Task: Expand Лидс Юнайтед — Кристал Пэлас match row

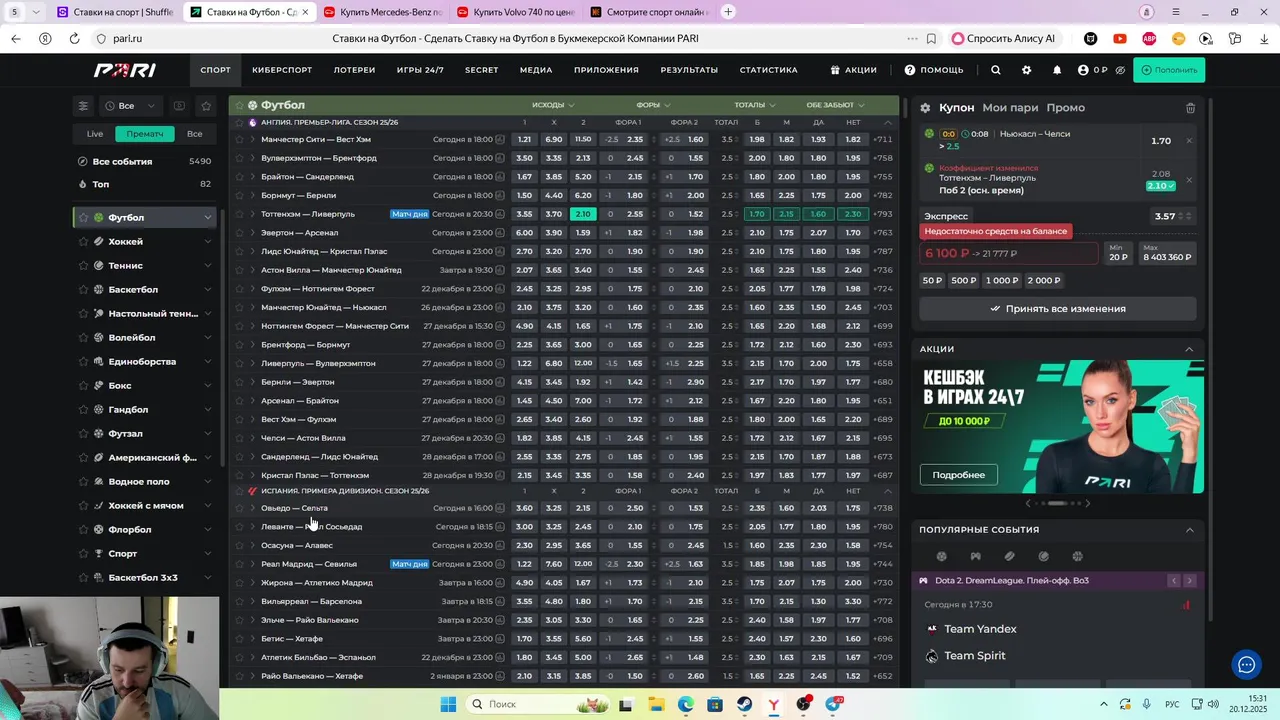Action: coord(252,251)
